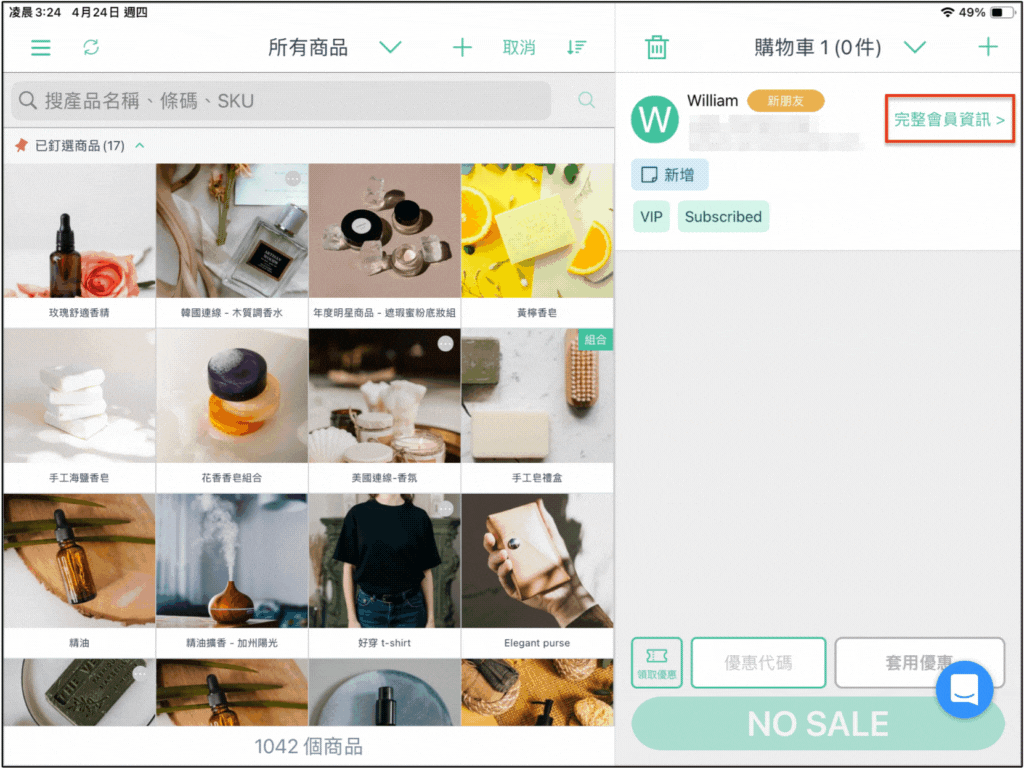This screenshot has width=1024, height=768.
Task: Check the Wi-Fi status icon
Action: pos(947,12)
